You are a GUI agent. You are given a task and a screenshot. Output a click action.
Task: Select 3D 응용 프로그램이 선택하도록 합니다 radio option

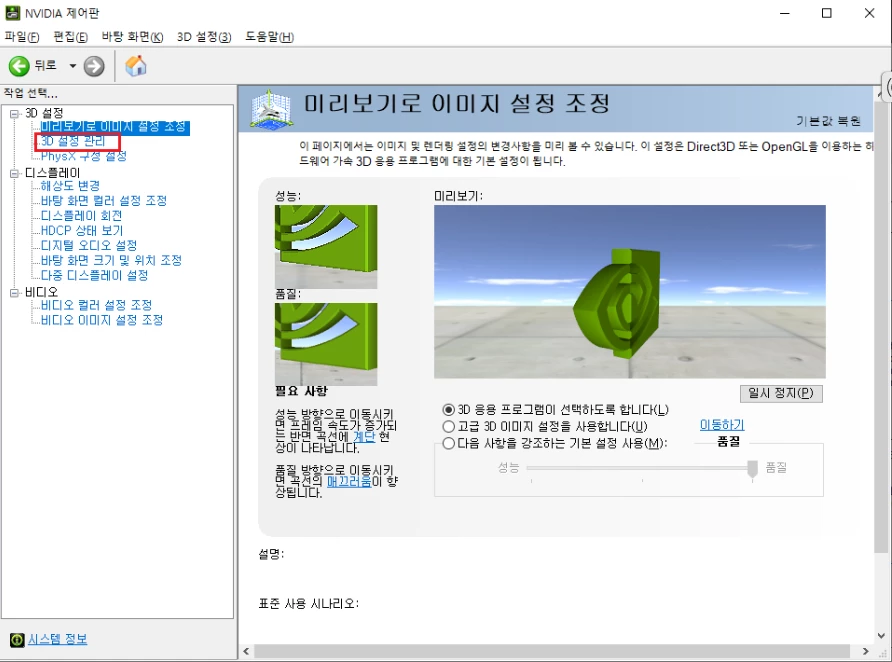pyautogui.click(x=448, y=409)
